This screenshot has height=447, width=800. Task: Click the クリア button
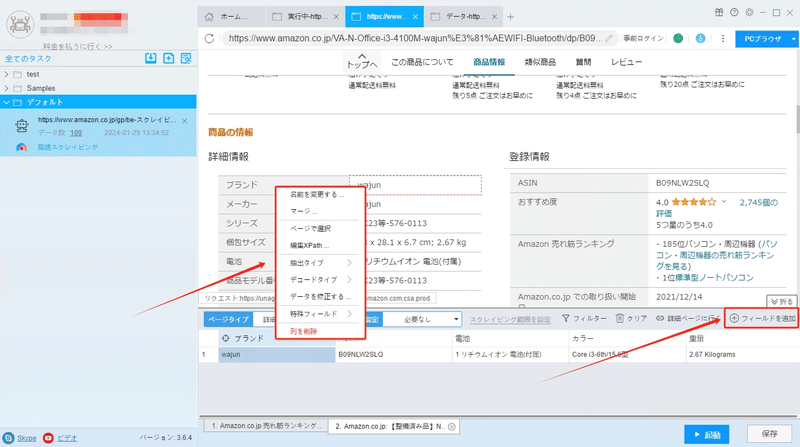[631, 318]
